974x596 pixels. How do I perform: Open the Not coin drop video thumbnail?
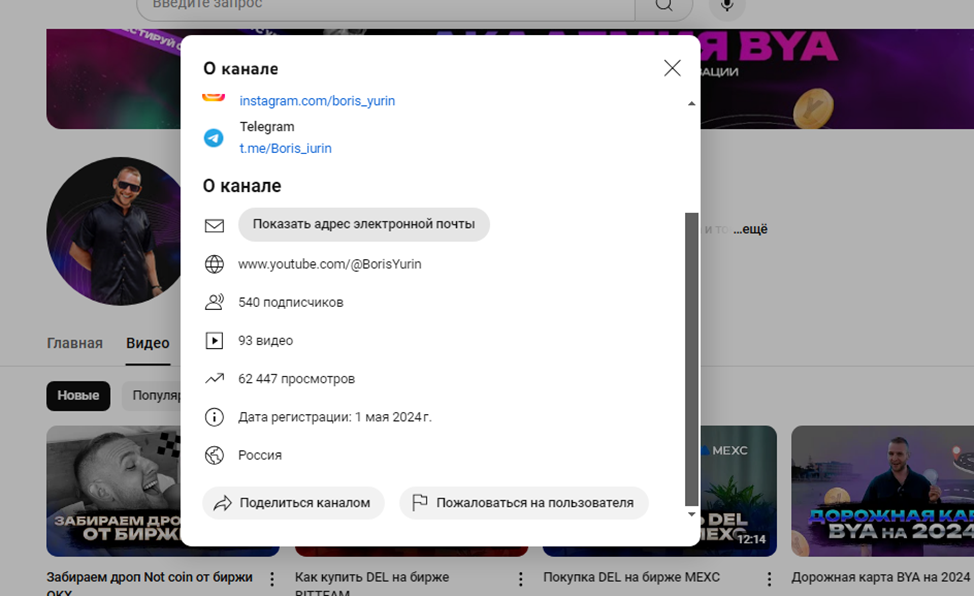(114, 491)
